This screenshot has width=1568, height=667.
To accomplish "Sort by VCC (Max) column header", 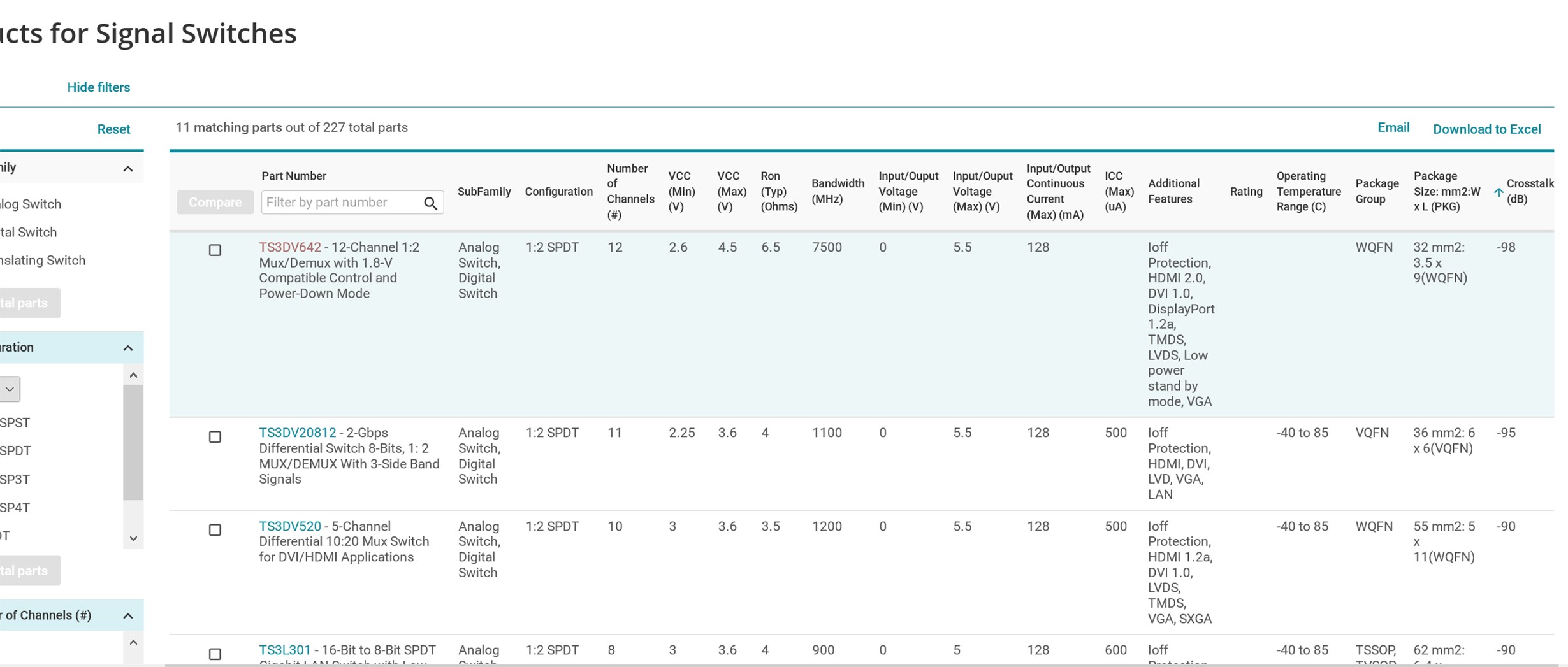I will (732, 191).
